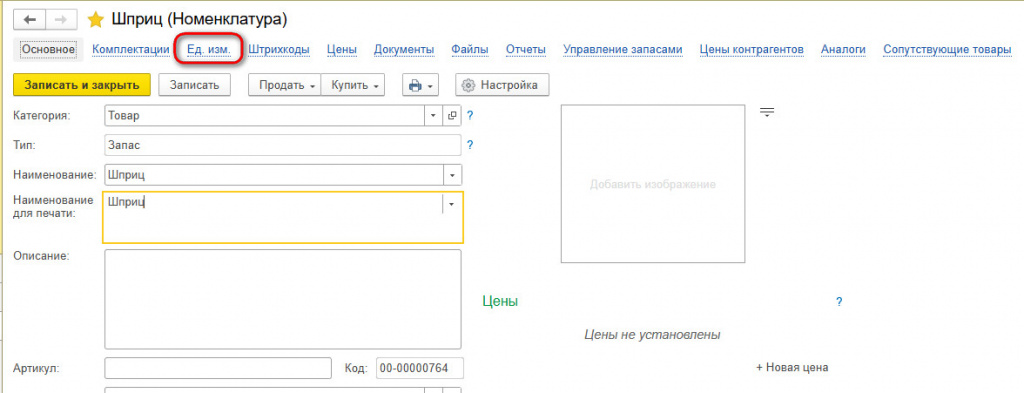Switch to the Основное tab

(x=48, y=49)
